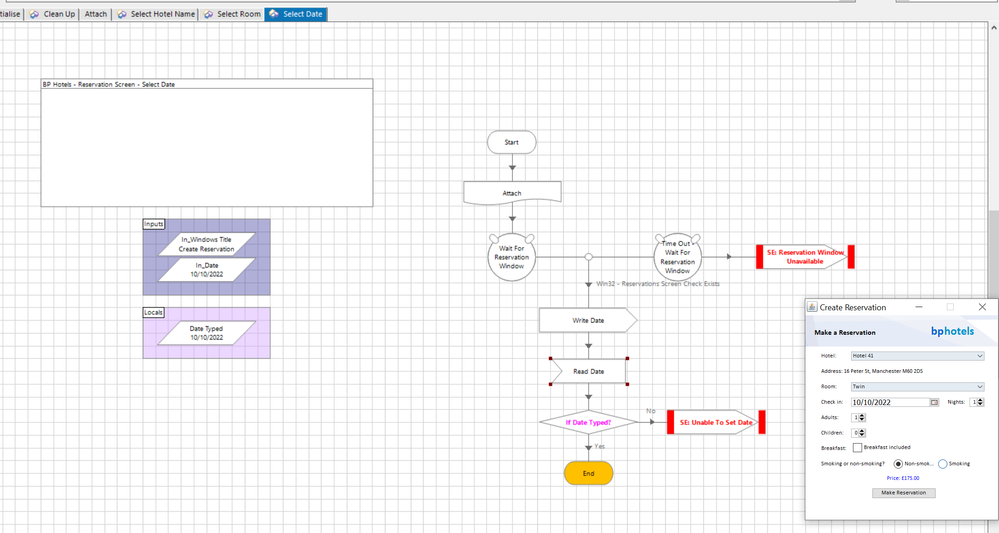999x533 pixels.
Task: Select the yellow End stage
Action: tap(588, 473)
